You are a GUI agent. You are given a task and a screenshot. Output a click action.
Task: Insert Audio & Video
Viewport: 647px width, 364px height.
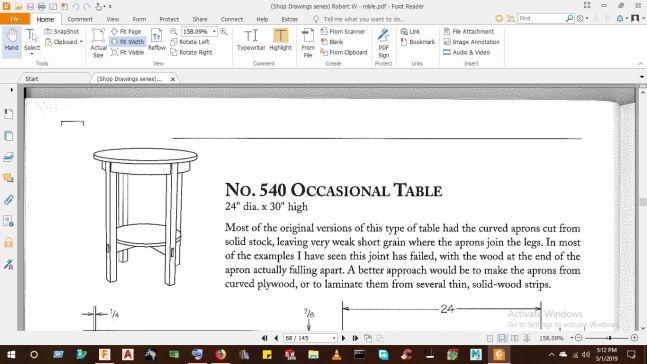click(467, 52)
